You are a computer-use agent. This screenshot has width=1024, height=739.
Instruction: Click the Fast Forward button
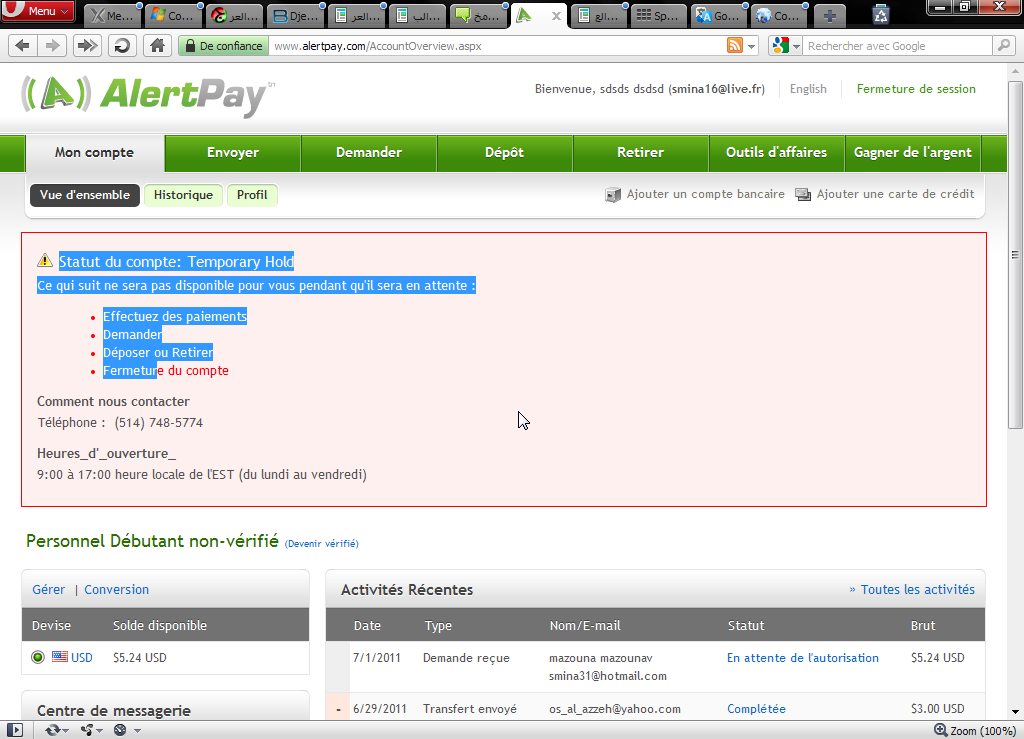click(x=87, y=46)
